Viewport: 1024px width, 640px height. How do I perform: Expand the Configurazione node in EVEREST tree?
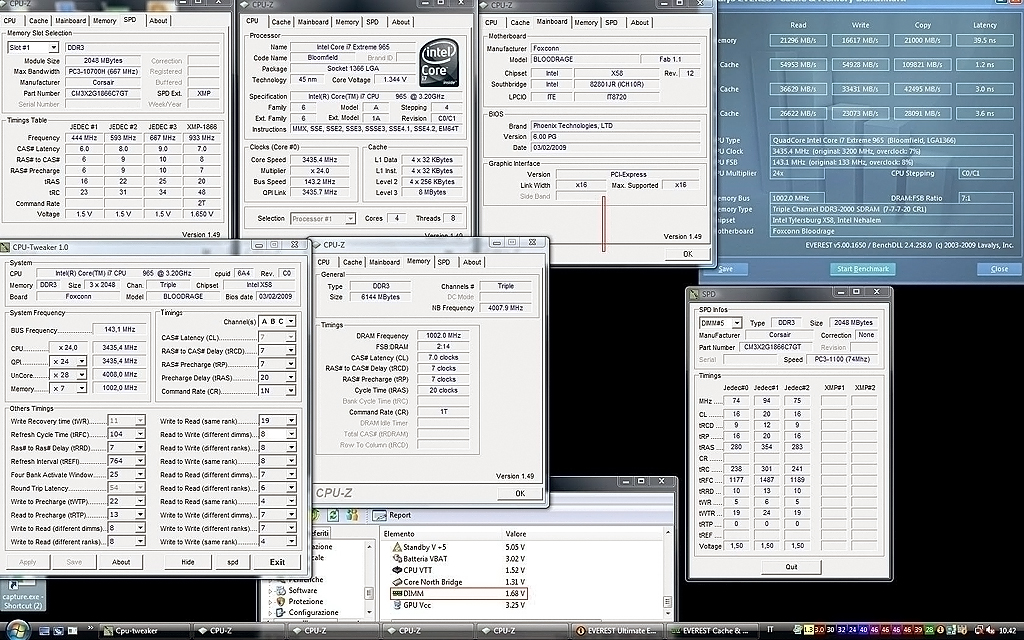(271, 613)
